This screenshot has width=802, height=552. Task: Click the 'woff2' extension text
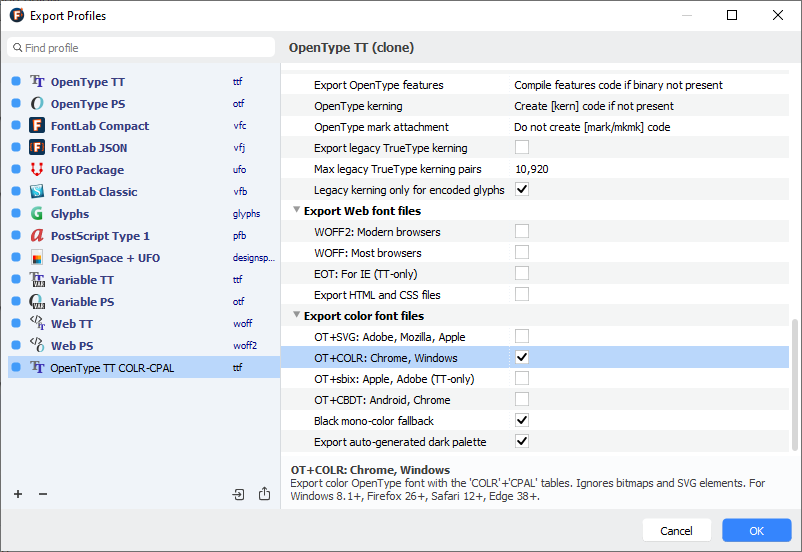click(x=245, y=345)
